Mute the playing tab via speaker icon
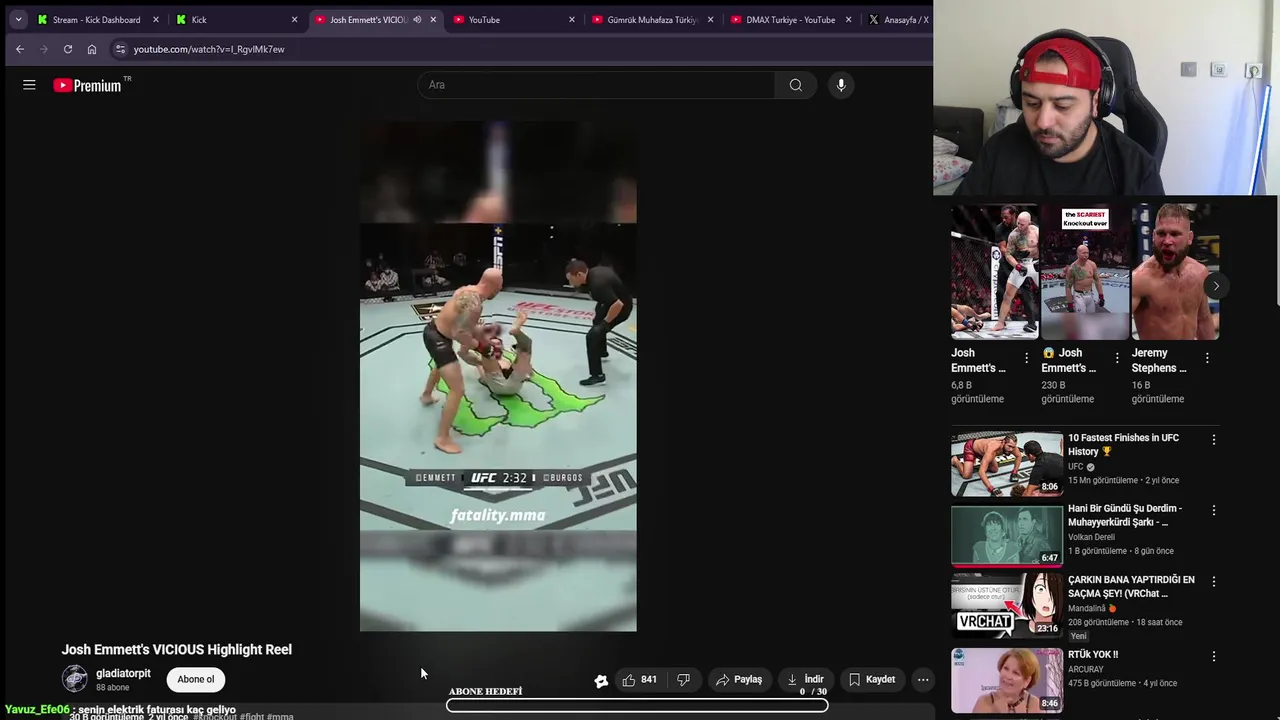The image size is (1280, 720). pos(417,19)
